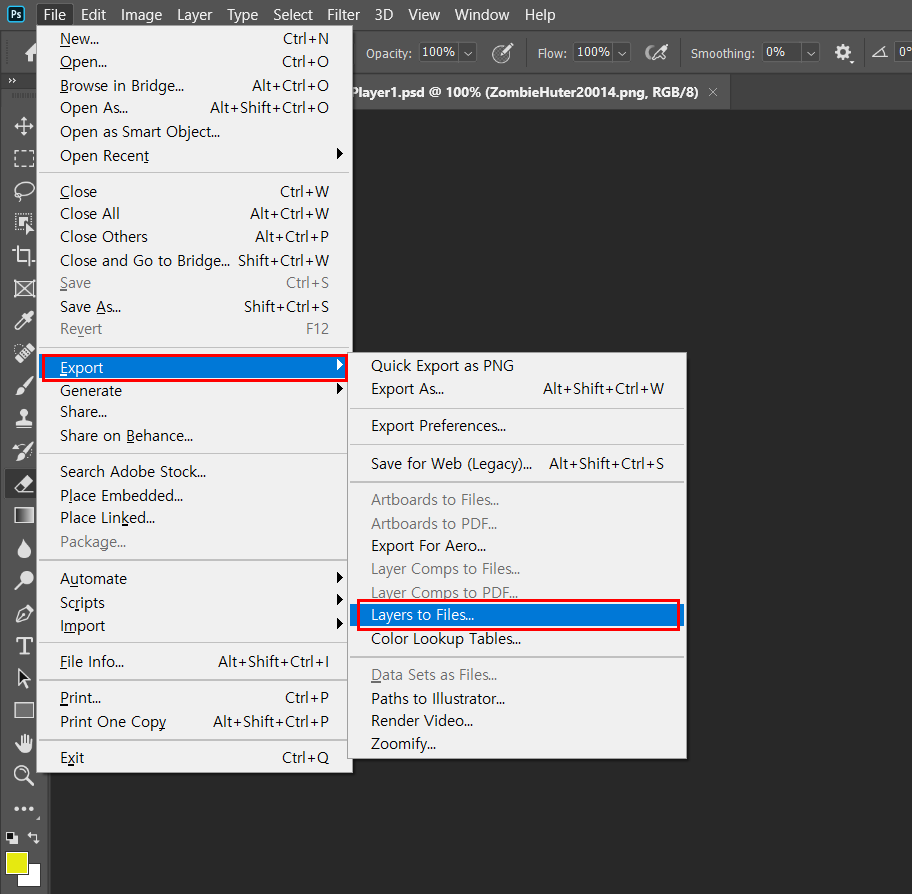
Task: Select the Lasso tool
Action: click(x=23, y=191)
